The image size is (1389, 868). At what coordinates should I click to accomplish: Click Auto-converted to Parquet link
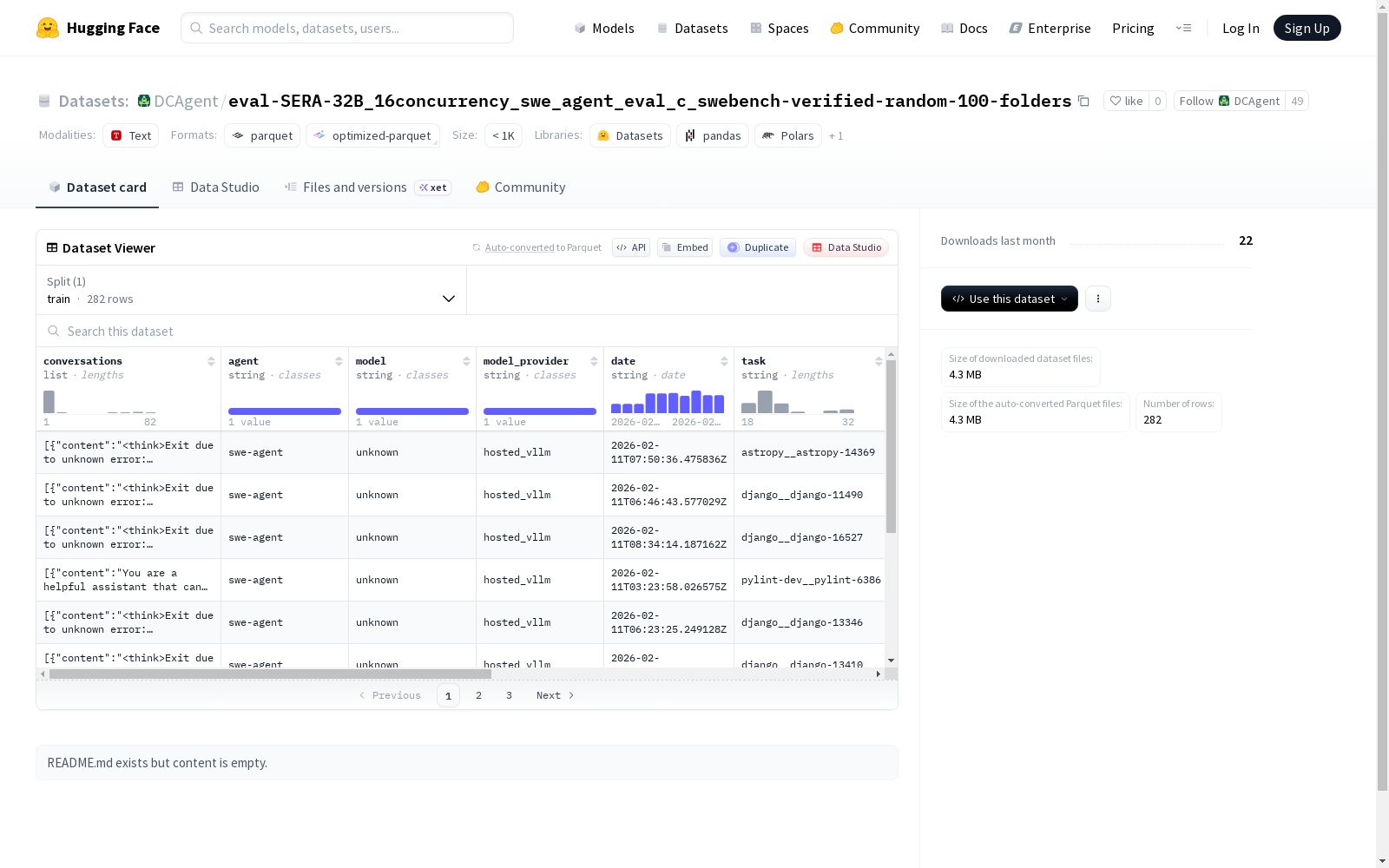543,247
